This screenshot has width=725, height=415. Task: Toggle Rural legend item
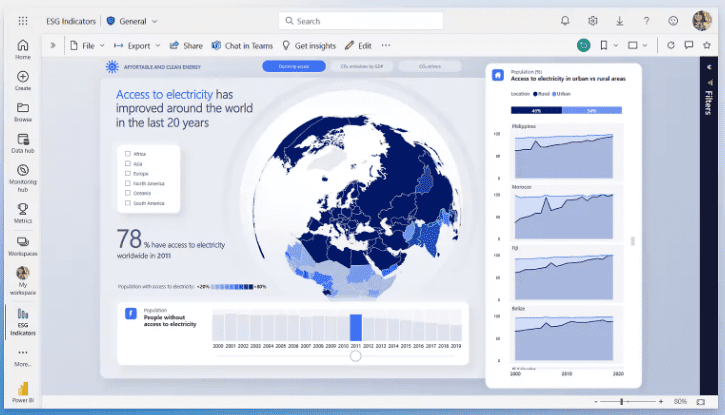[541, 94]
